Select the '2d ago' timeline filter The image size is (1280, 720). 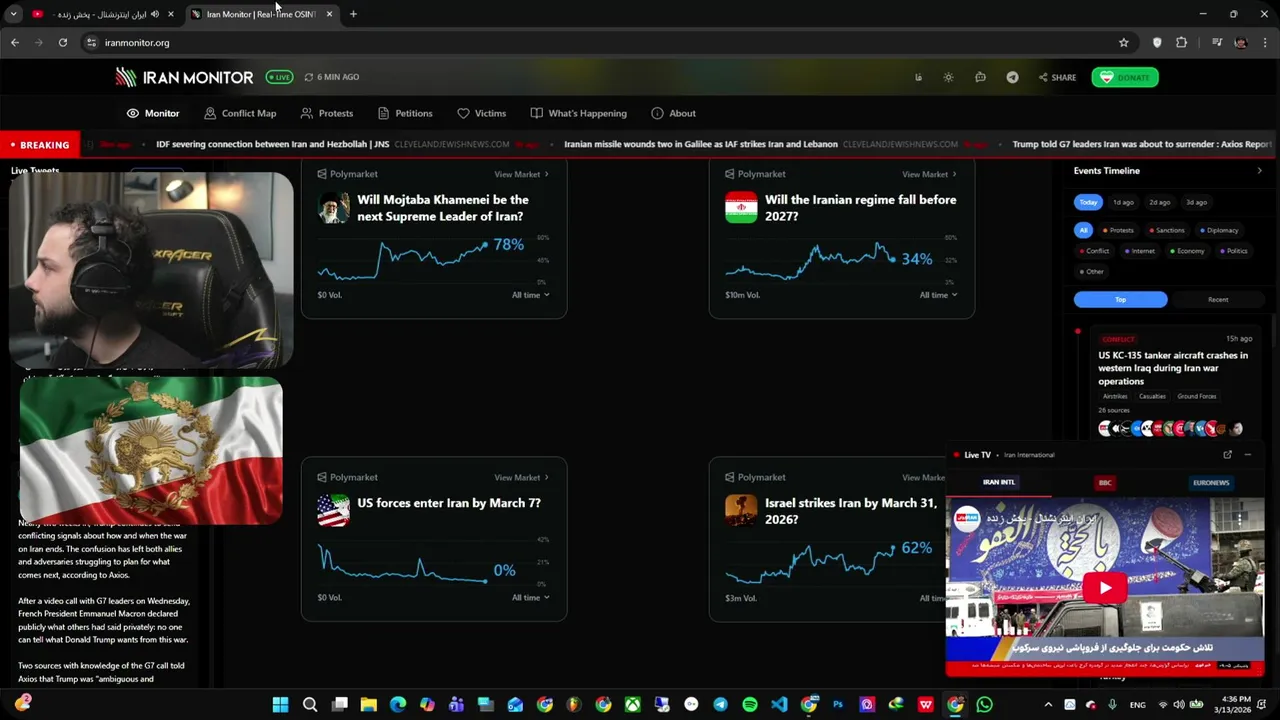point(1159,202)
